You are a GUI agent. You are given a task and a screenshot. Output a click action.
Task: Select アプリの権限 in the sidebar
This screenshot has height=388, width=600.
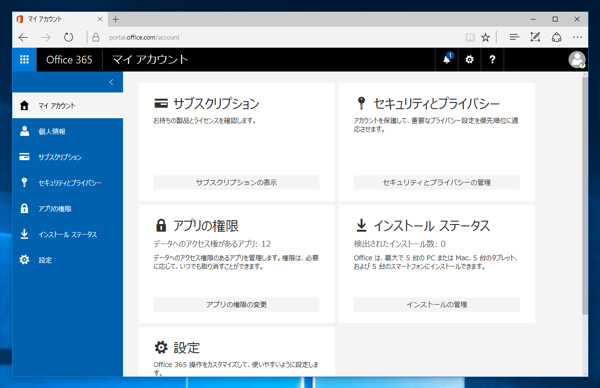click(x=68, y=209)
